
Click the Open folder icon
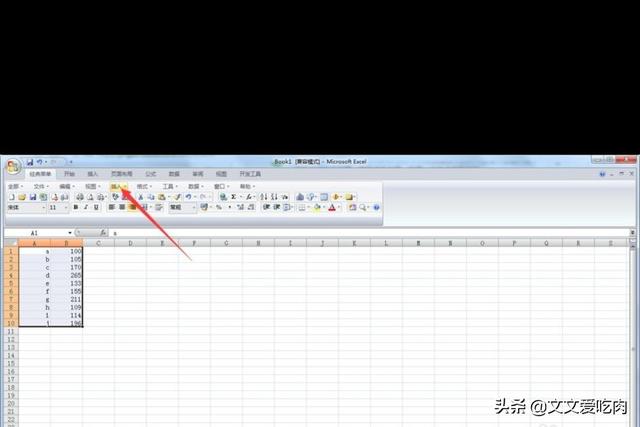click(22, 197)
